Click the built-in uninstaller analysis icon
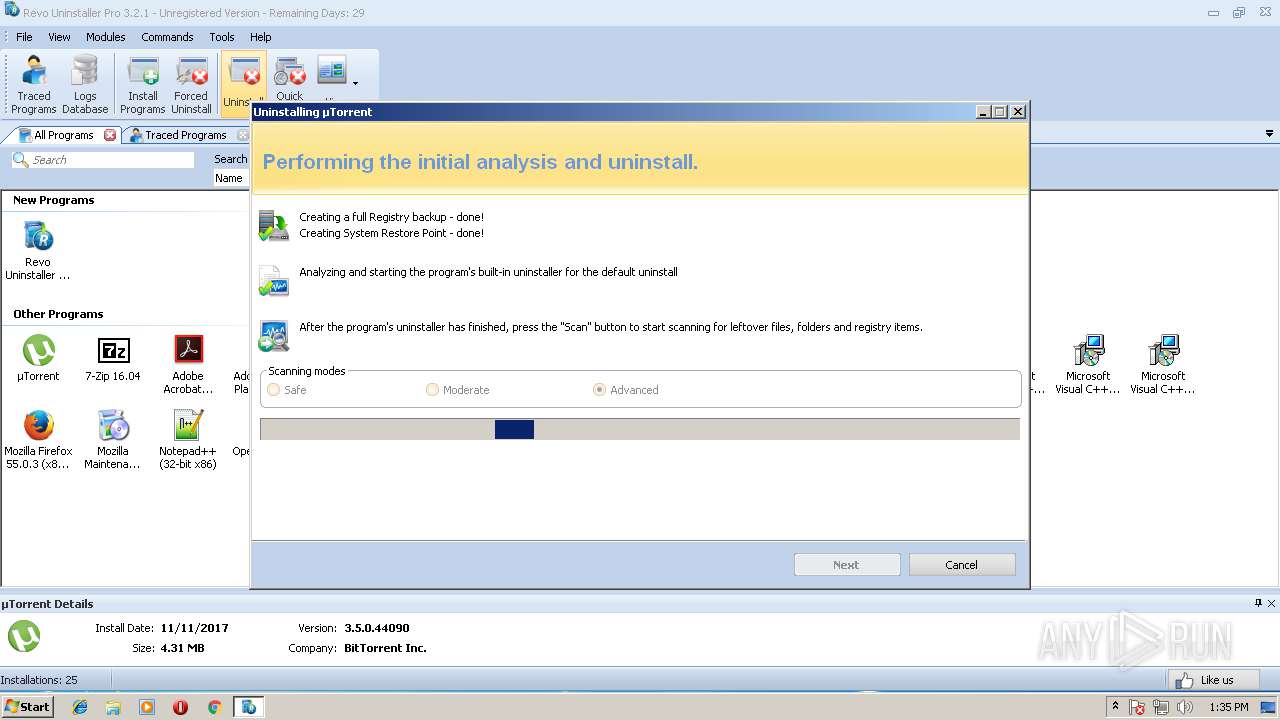The height and width of the screenshot is (720, 1280). coord(273,281)
